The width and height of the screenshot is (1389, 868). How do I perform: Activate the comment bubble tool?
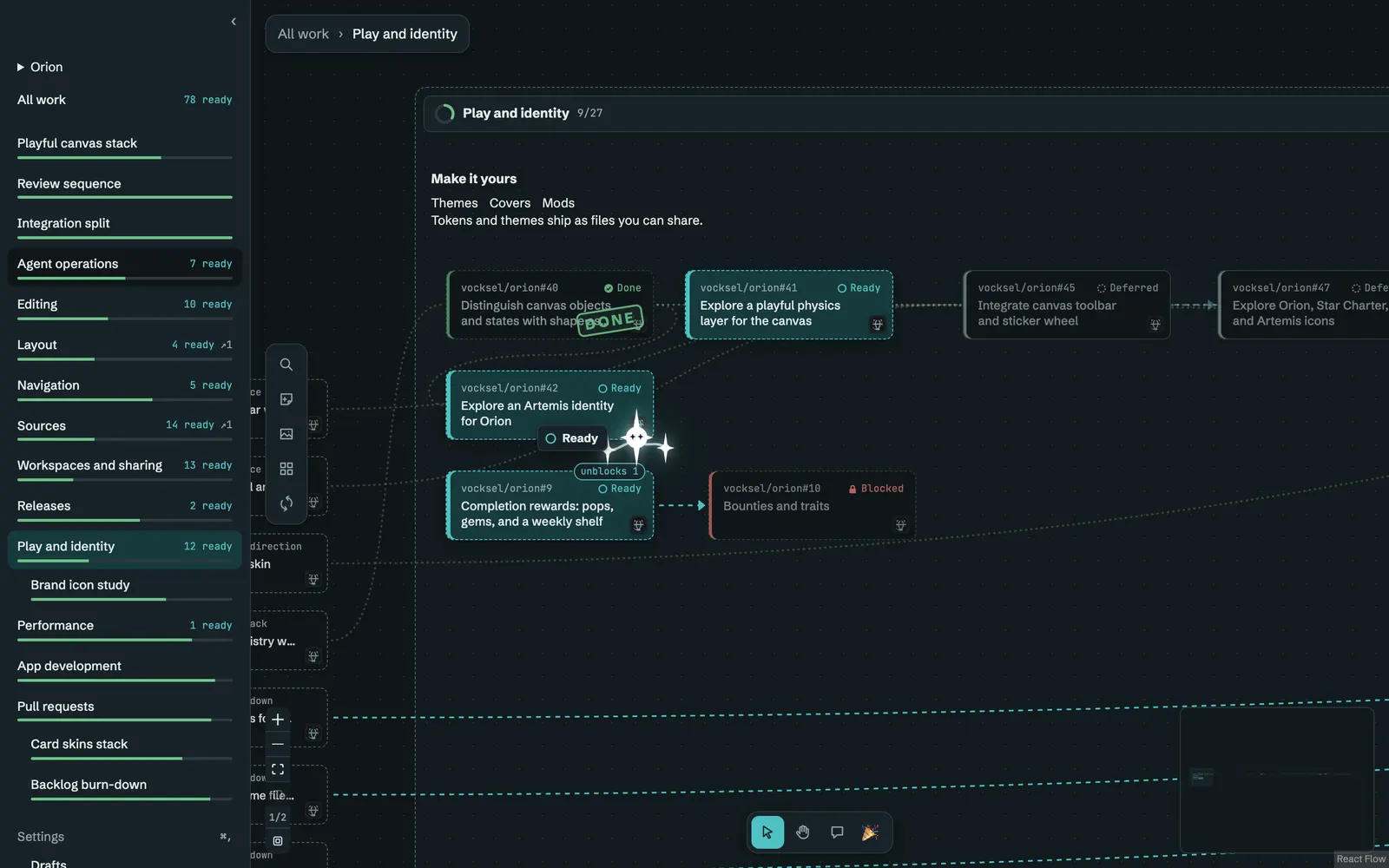click(x=837, y=832)
